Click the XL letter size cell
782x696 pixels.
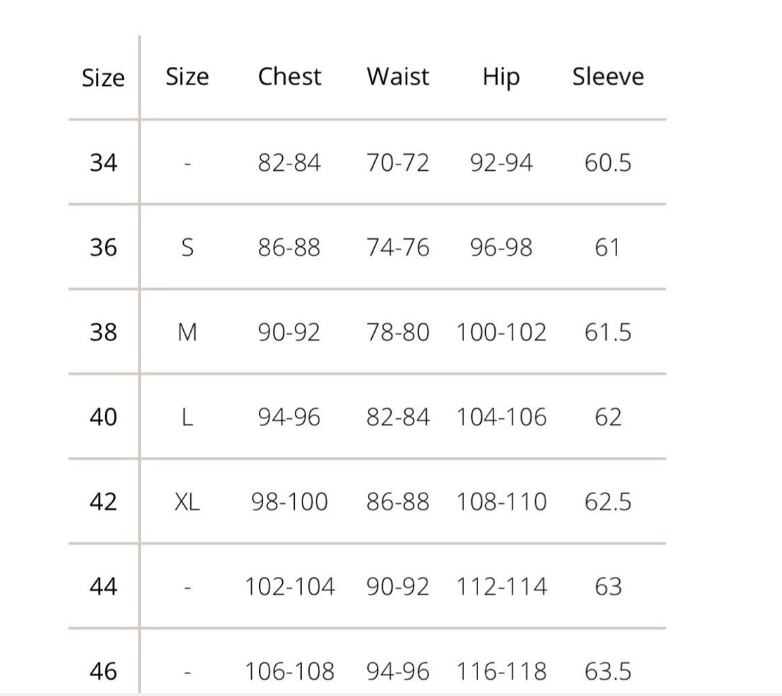pos(187,502)
